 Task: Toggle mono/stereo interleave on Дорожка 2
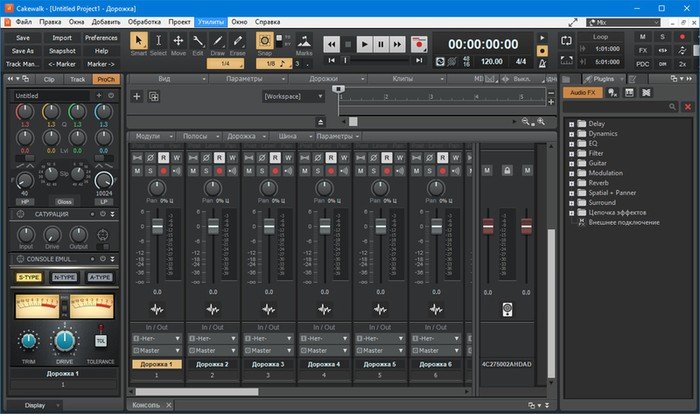[193, 158]
